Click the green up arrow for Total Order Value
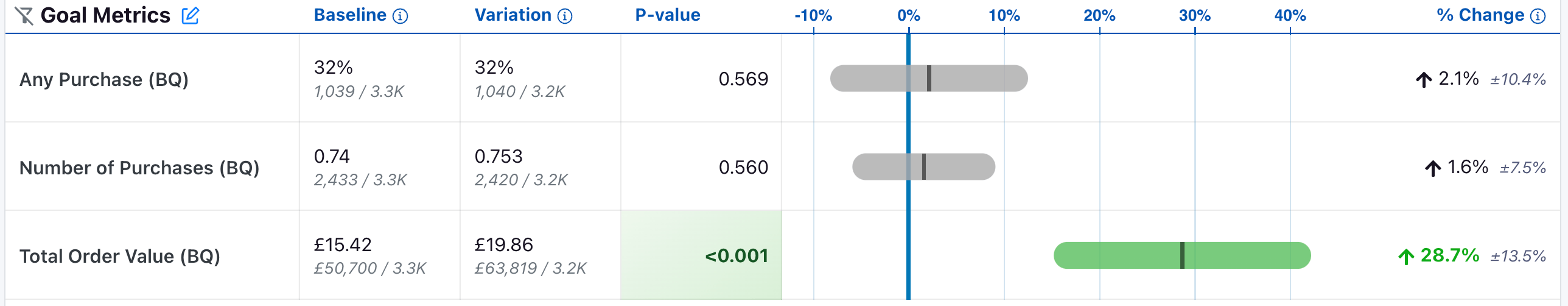Image resolution: width=1568 pixels, height=306 pixels. point(1405,257)
